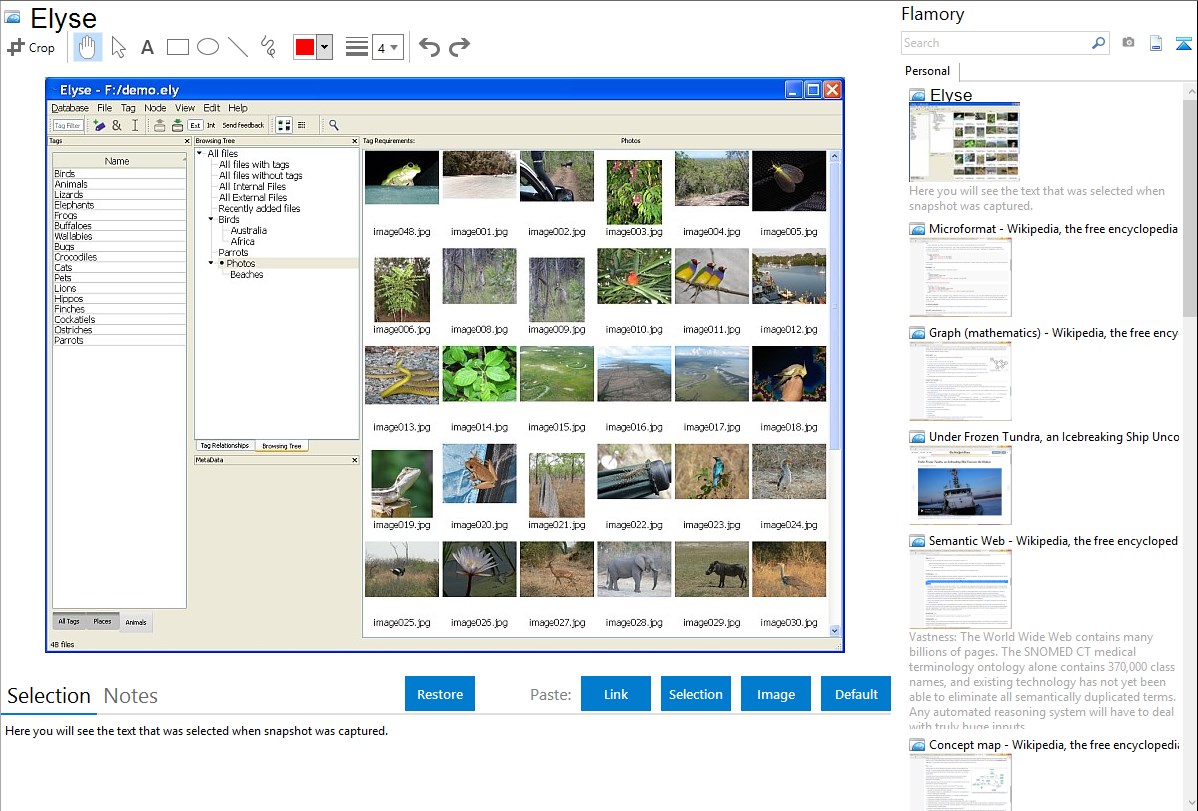
Task: Choose the freehand squiggle tool
Action: pyautogui.click(x=268, y=47)
